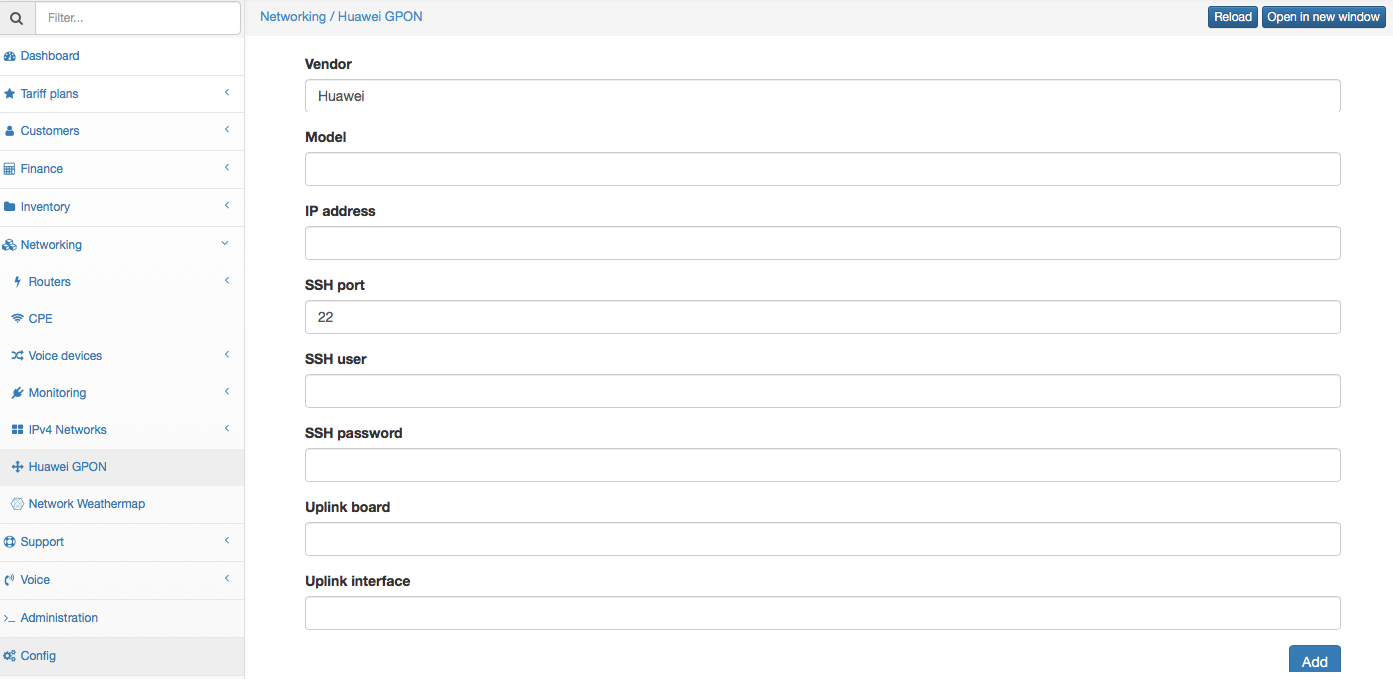Expand the Tariff plans chevron
The height and width of the screenshot is (679, 1393).
[x=227, y=93]
